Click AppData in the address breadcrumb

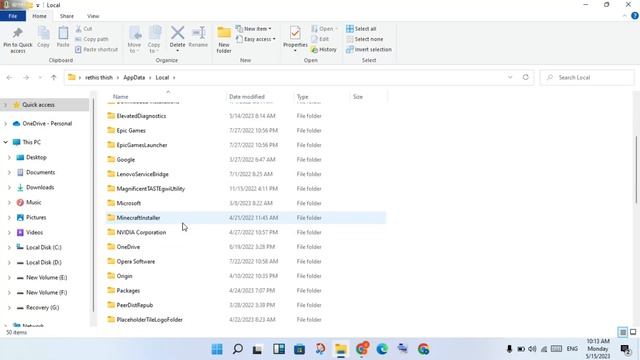134,78
